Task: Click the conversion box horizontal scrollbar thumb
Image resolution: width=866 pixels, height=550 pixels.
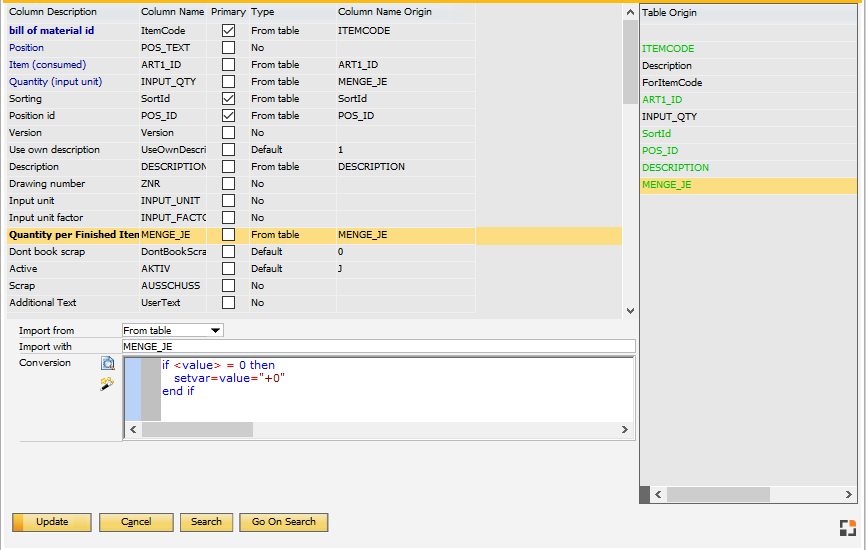Action: point(197,429)
